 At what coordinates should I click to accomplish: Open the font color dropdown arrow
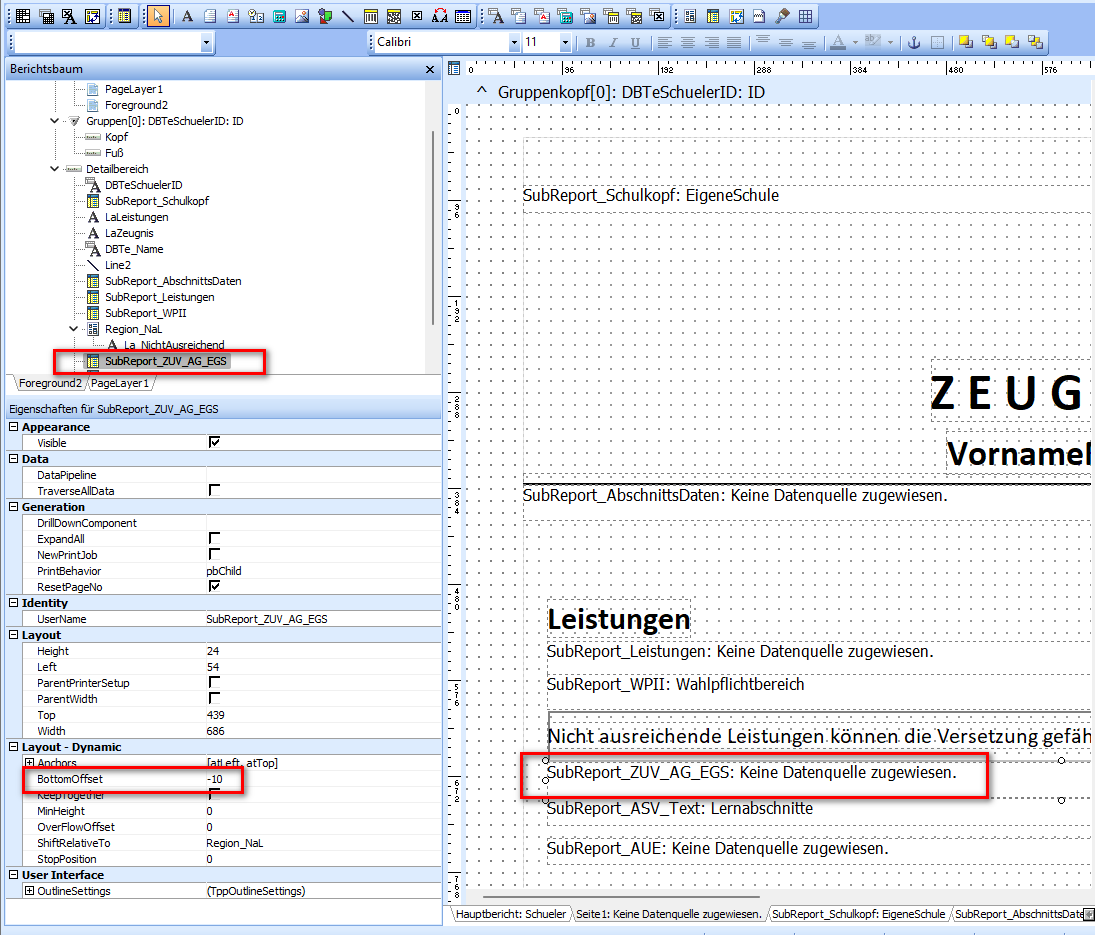pos(855,43)
